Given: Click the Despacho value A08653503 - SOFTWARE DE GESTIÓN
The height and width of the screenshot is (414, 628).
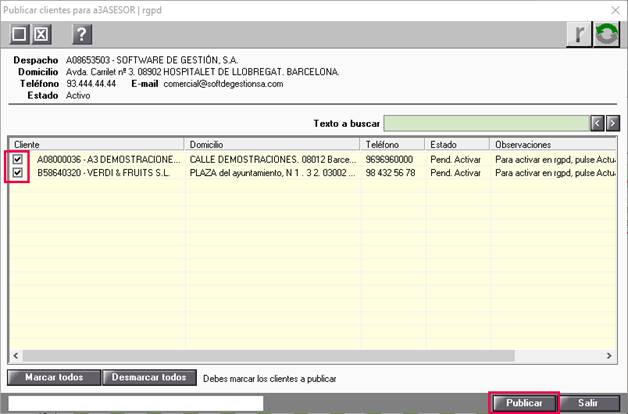Looking at the screenshot, I should (x=152, y=60).
